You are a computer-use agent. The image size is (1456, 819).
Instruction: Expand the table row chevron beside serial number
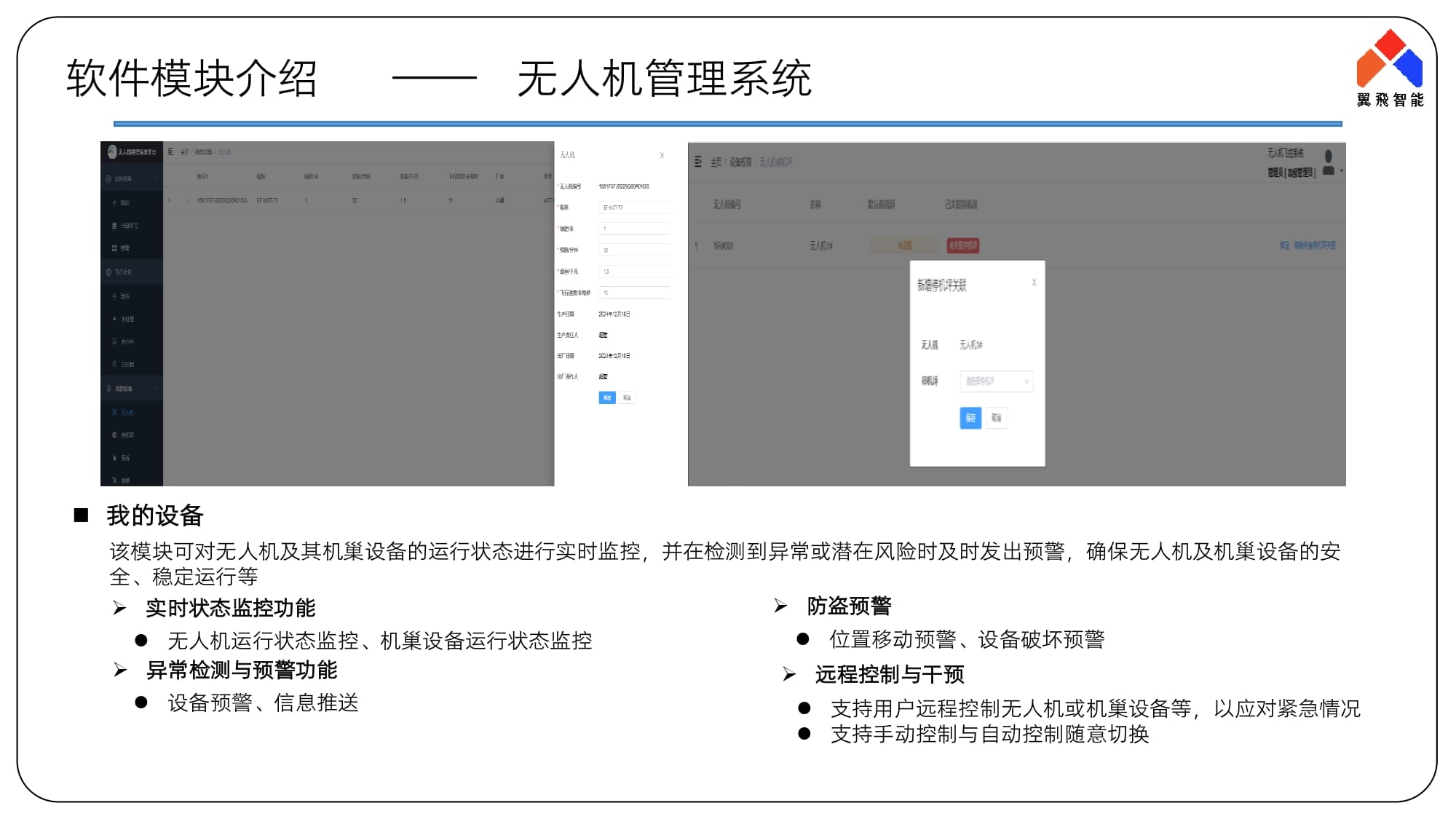click(x=187, y=200)
